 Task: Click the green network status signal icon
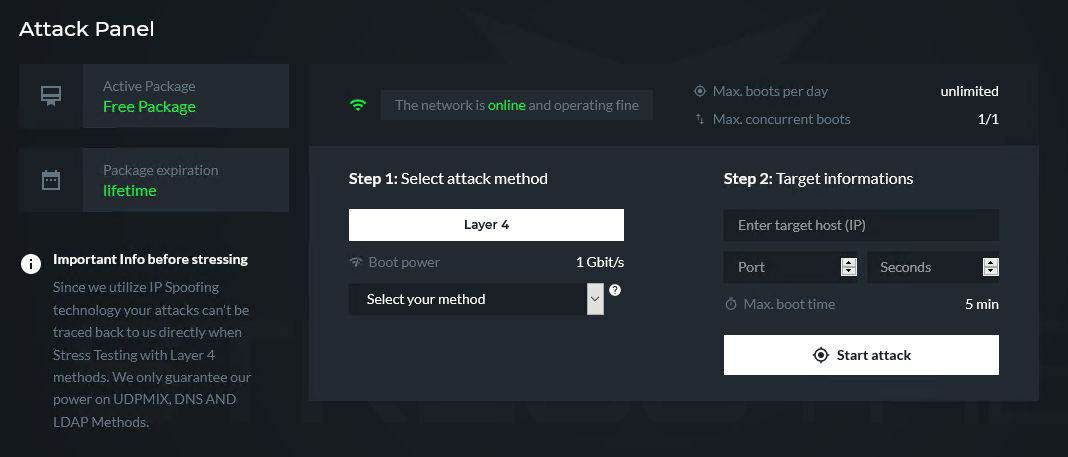[358, 105]
